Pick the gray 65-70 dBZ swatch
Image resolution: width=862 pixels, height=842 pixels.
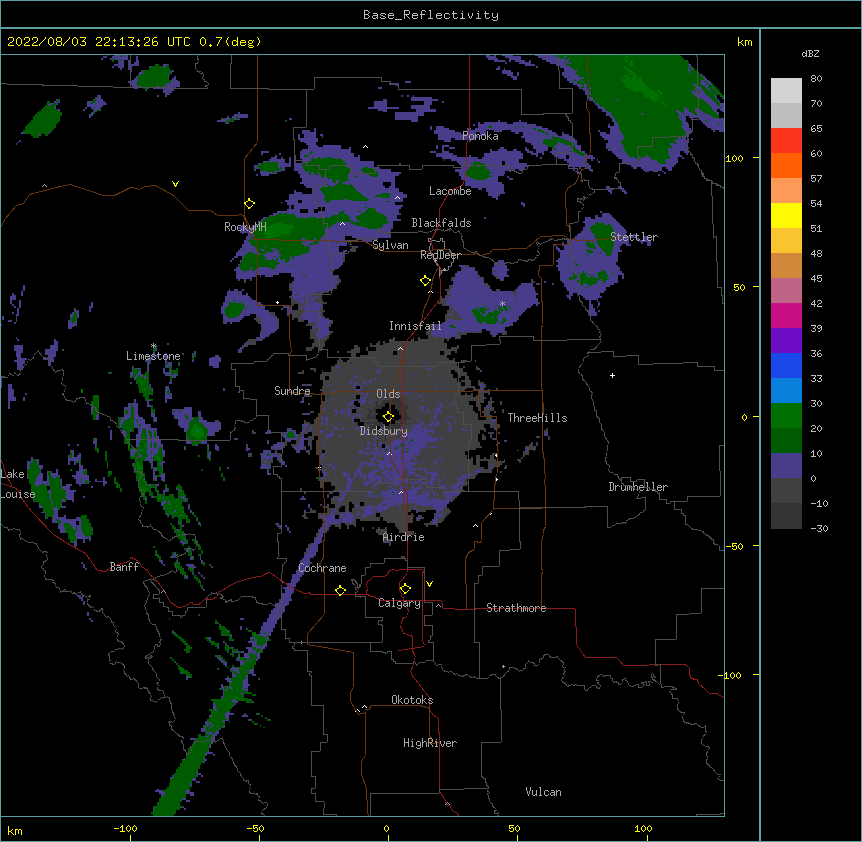click(786, 115)
